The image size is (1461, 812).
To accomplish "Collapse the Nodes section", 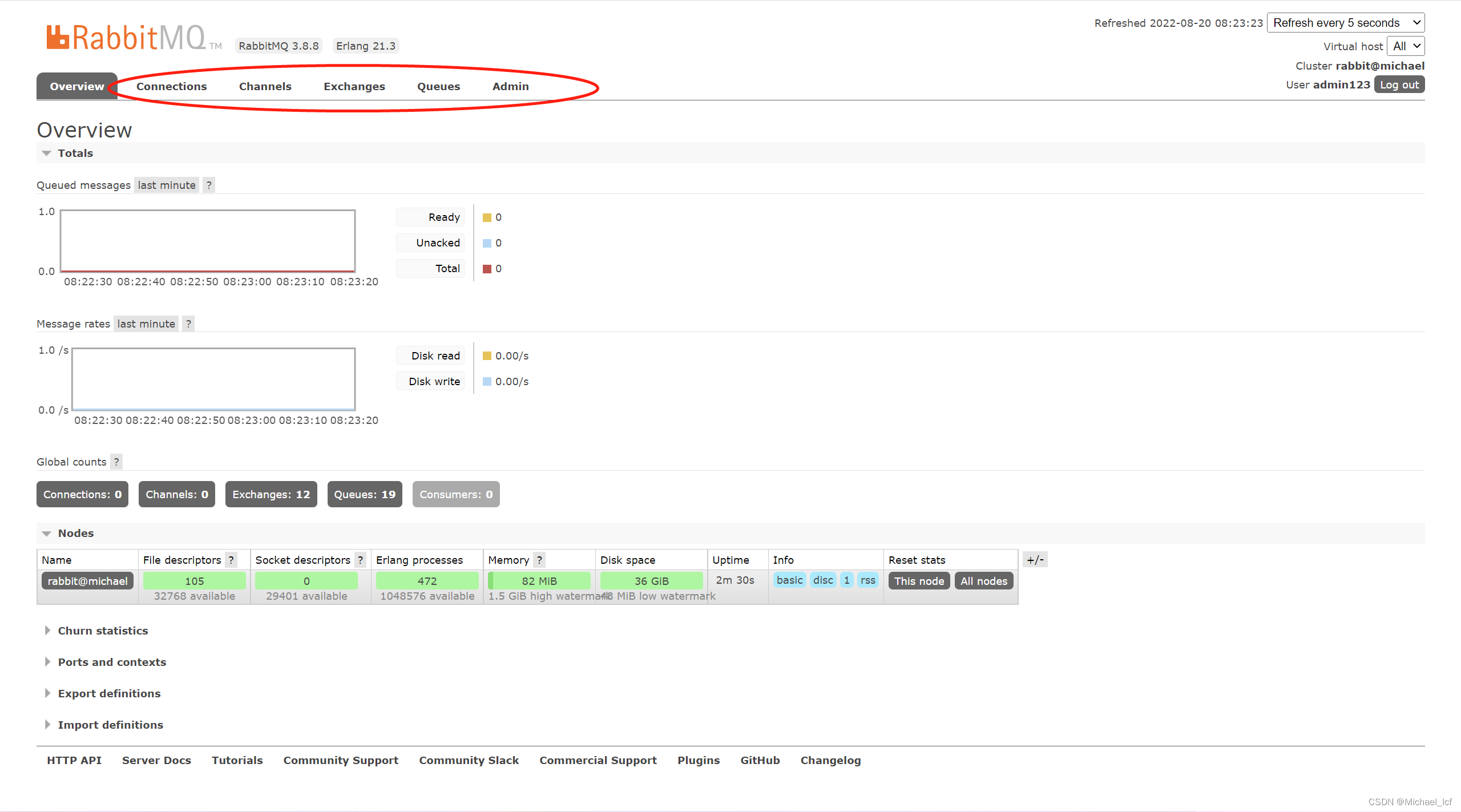I will tap(75, 533).
